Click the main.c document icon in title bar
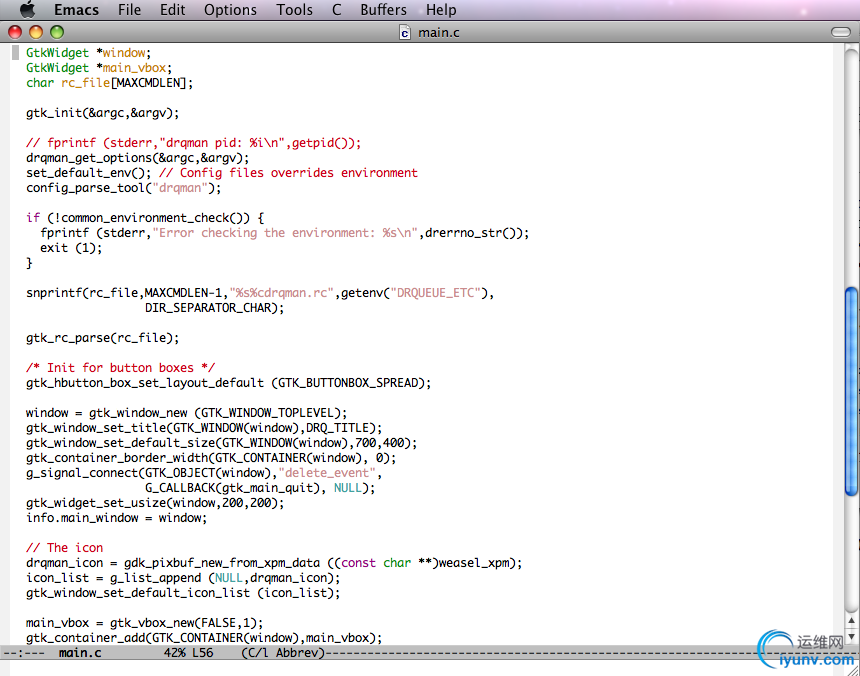860x676 pixels. (405, 33)
